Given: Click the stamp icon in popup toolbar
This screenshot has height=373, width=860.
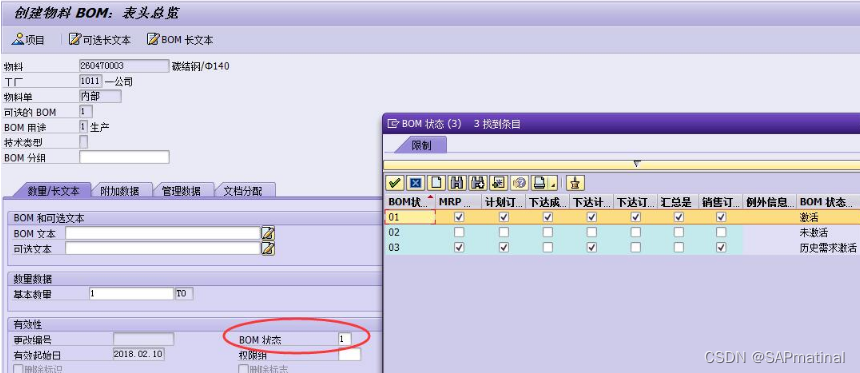Looking at the screenshot, I should pos(575,183).
